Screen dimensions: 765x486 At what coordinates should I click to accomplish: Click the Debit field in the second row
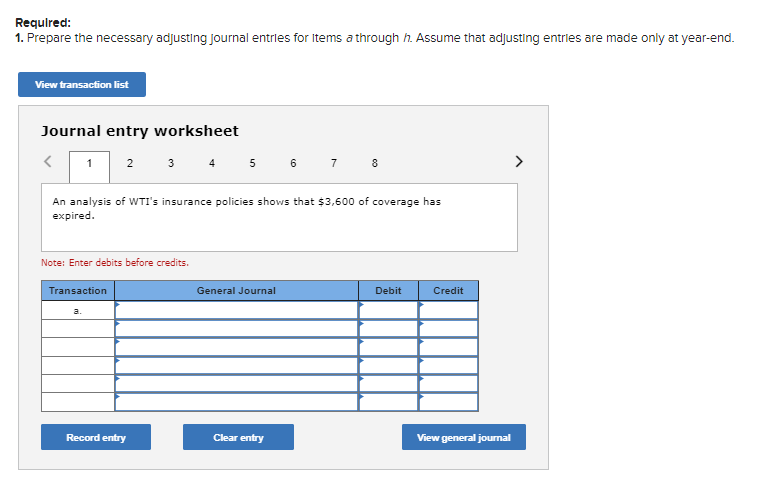point(388,329)
